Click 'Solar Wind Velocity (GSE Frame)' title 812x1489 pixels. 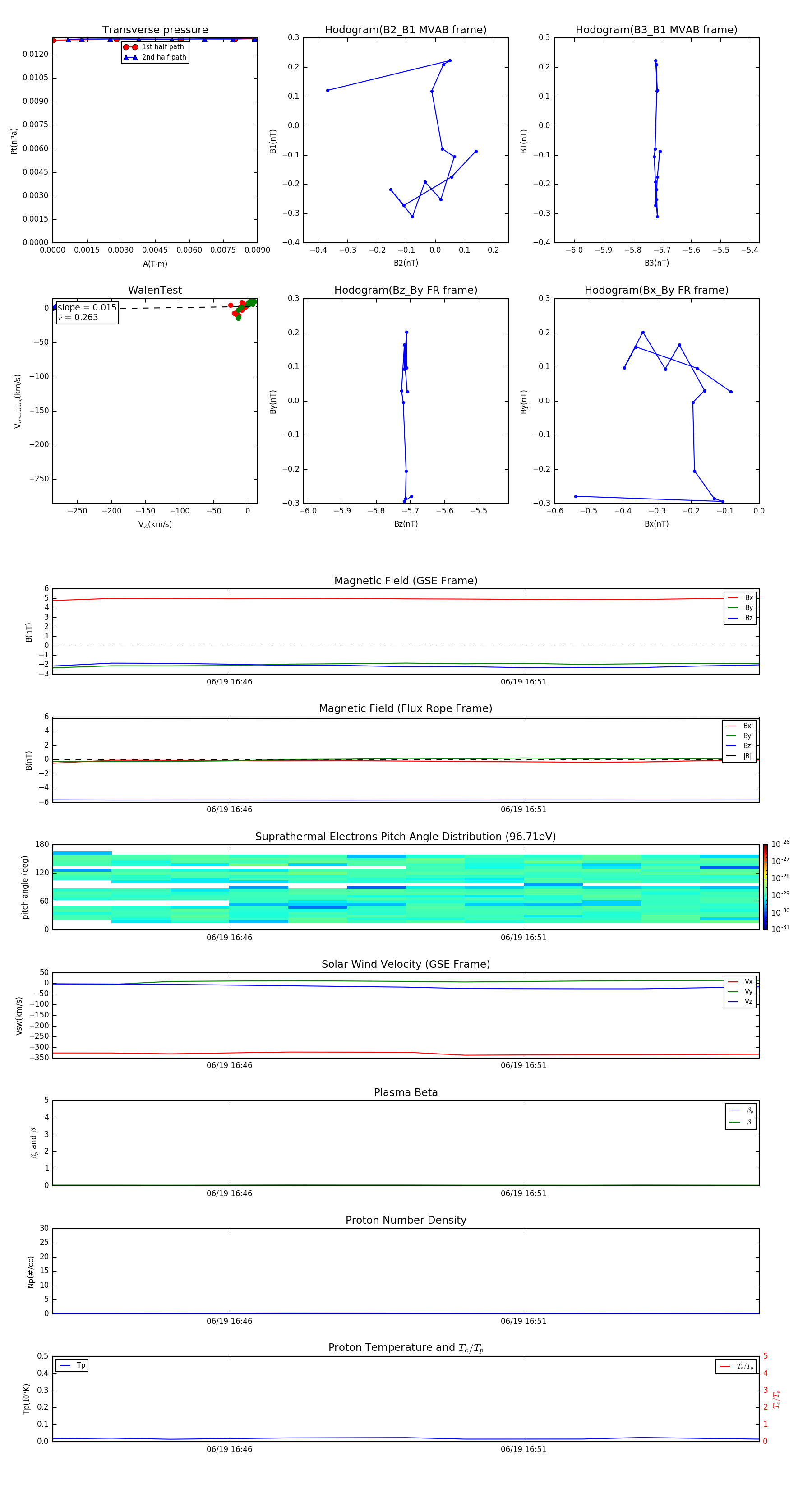point(406,964)
